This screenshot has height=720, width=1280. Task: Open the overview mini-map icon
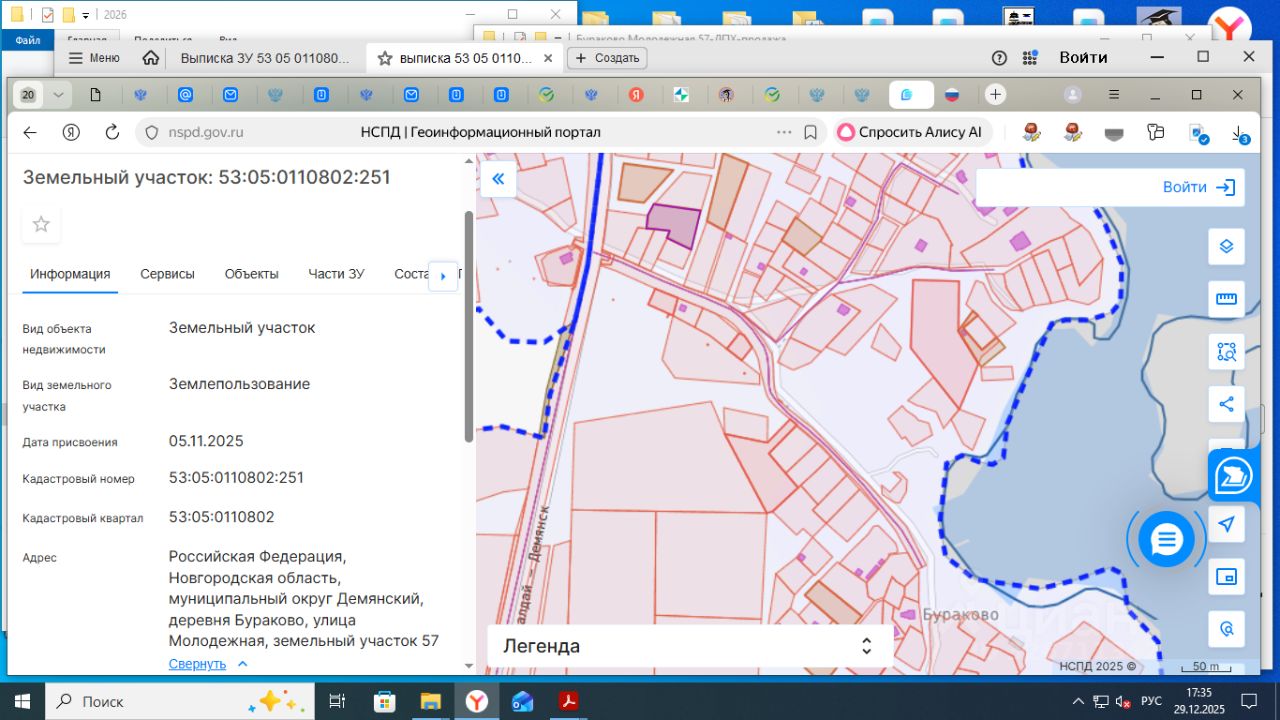1226,577
